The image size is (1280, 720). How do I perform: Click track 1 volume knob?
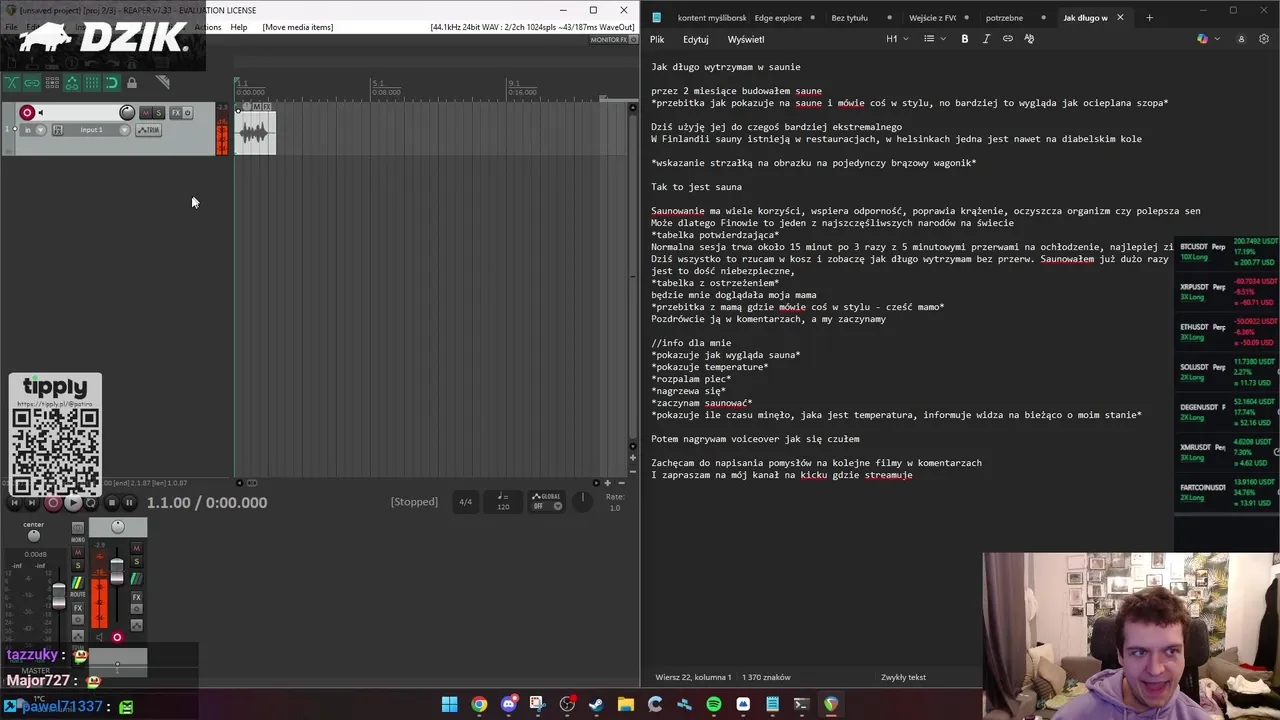pyautogui.click(x=127, y=112)
